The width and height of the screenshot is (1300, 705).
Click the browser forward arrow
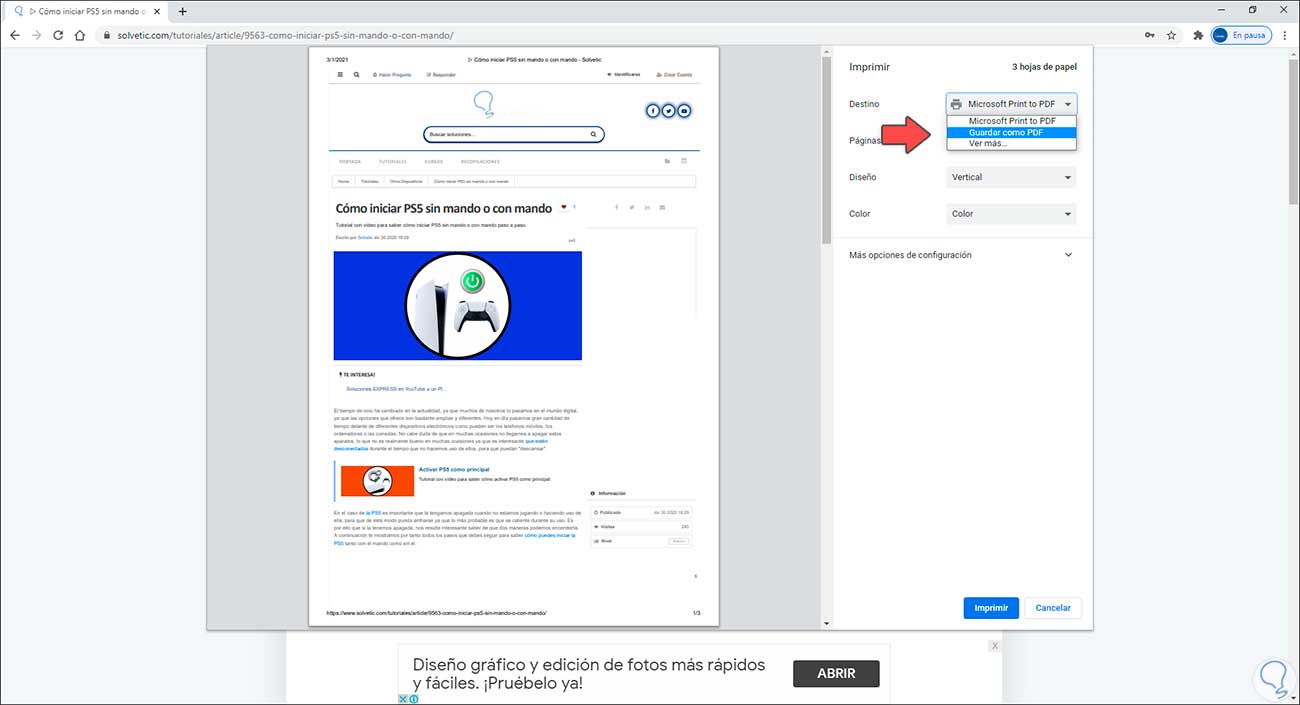(37, 35)
